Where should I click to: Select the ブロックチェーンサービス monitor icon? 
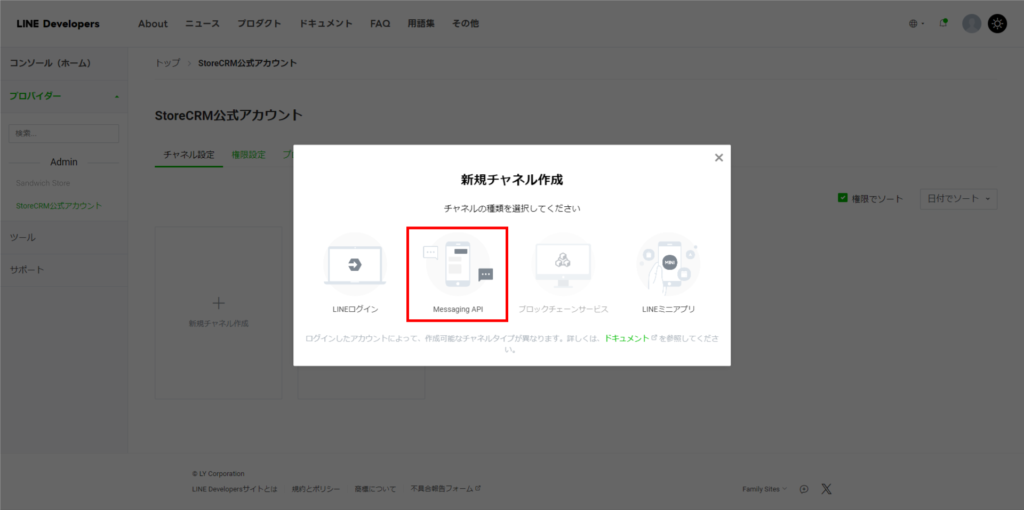[x=563, y=264]
